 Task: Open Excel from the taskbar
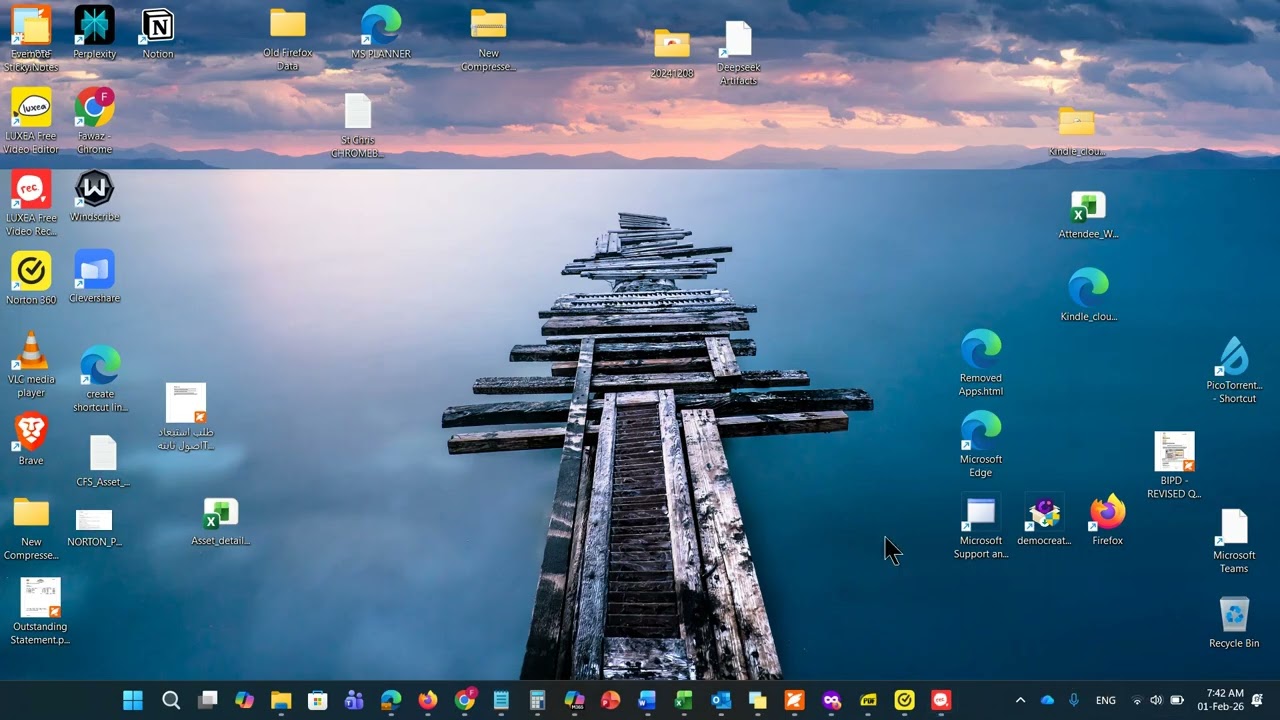684,701
